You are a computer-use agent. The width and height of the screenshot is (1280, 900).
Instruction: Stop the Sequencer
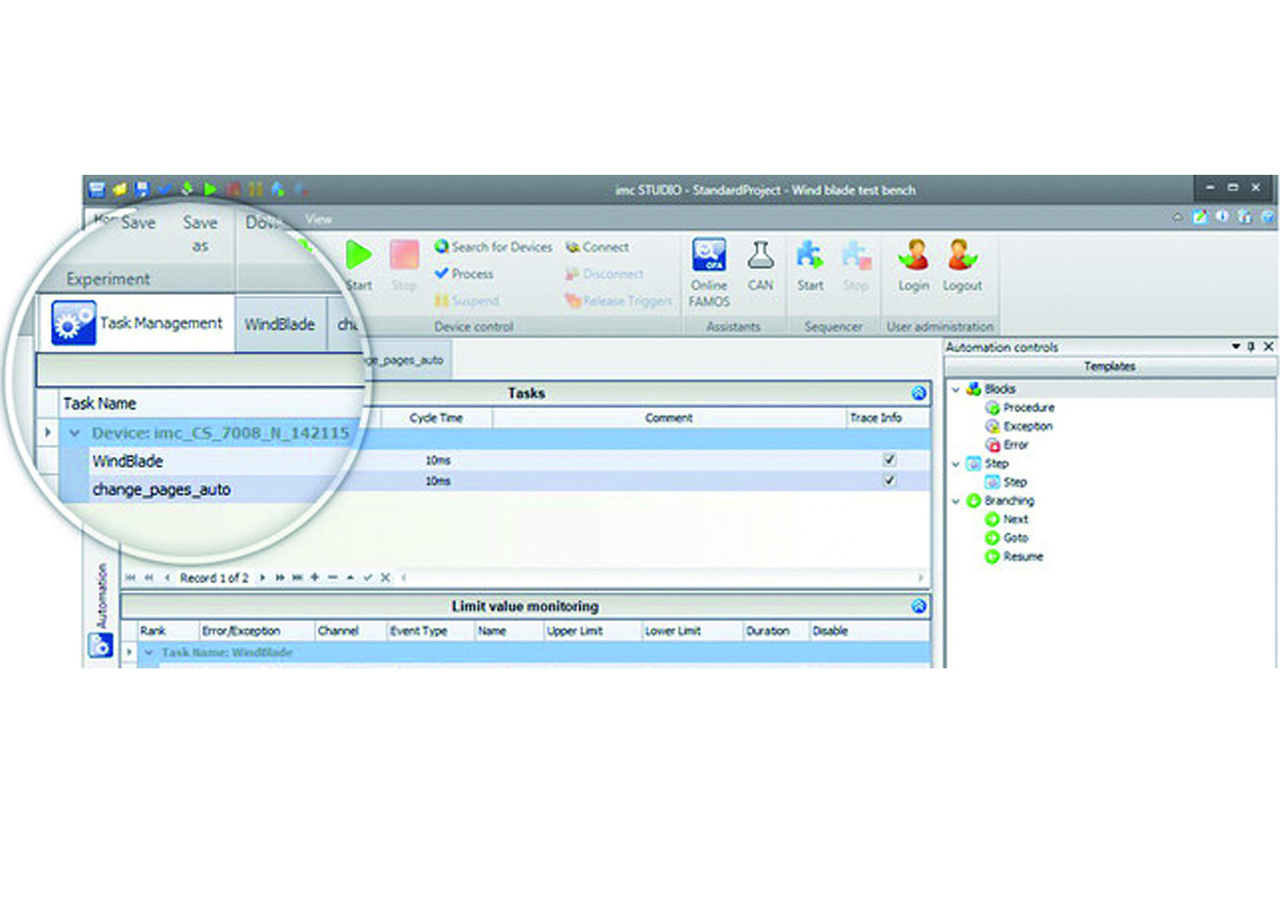856,265
